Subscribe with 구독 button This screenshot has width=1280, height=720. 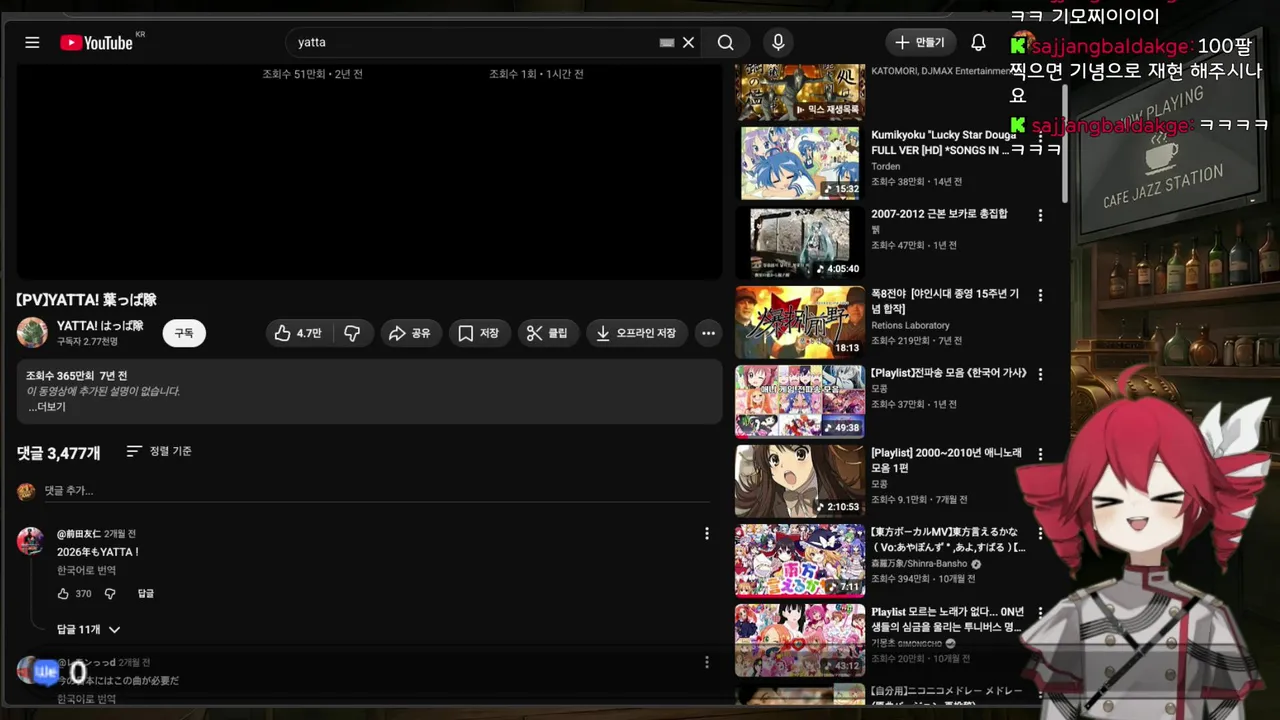tap(184, 333)
